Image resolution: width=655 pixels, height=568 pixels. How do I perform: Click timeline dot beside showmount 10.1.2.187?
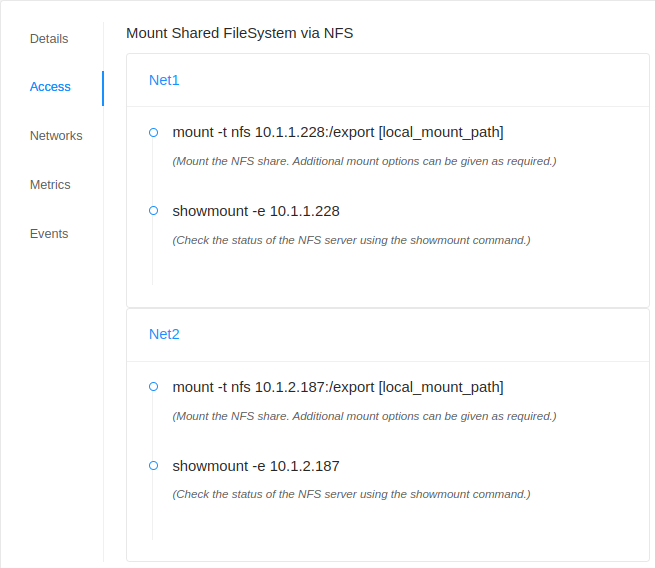(x=153, y=465)
